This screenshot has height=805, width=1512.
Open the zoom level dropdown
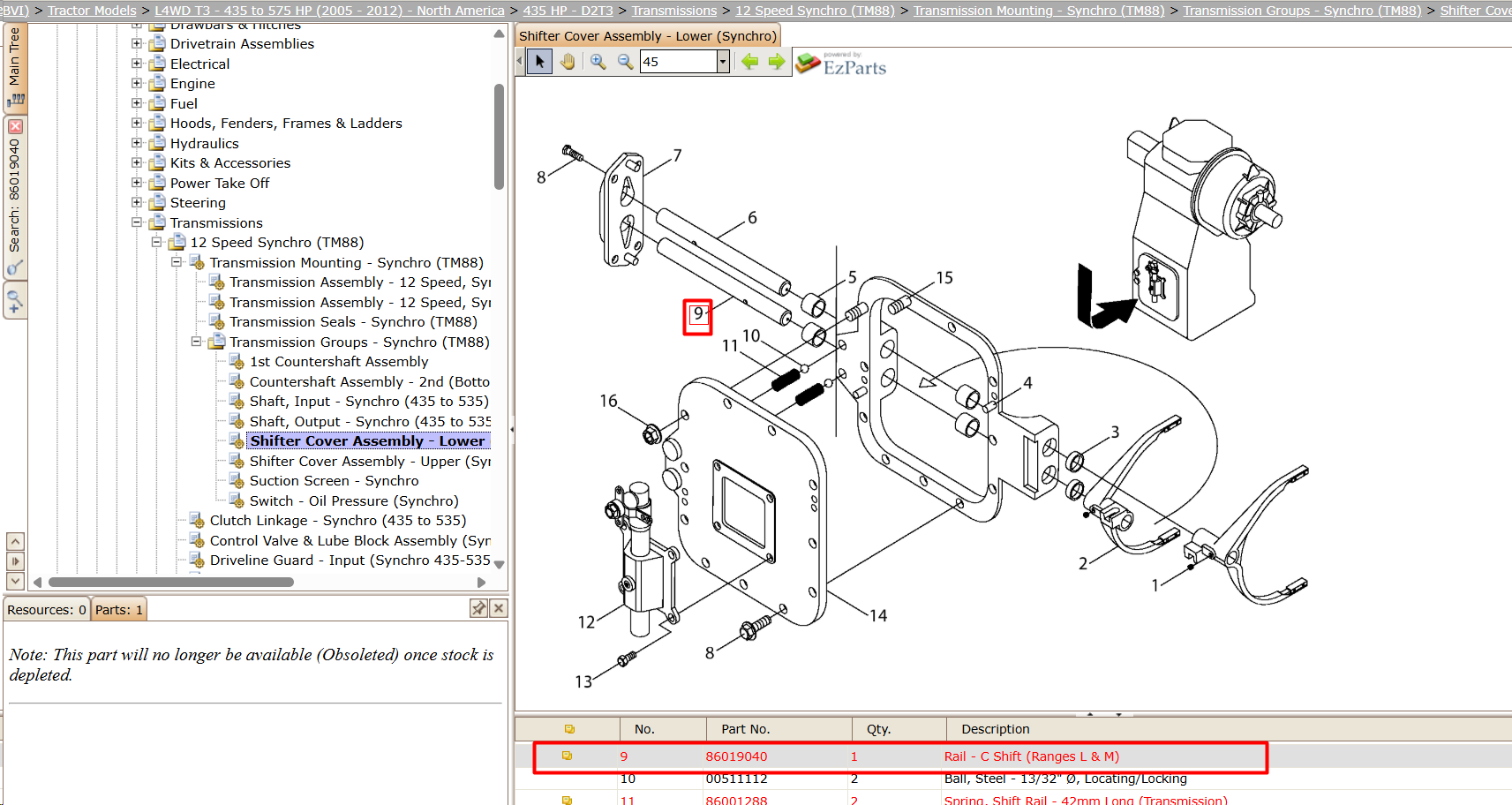coord(723,62)
